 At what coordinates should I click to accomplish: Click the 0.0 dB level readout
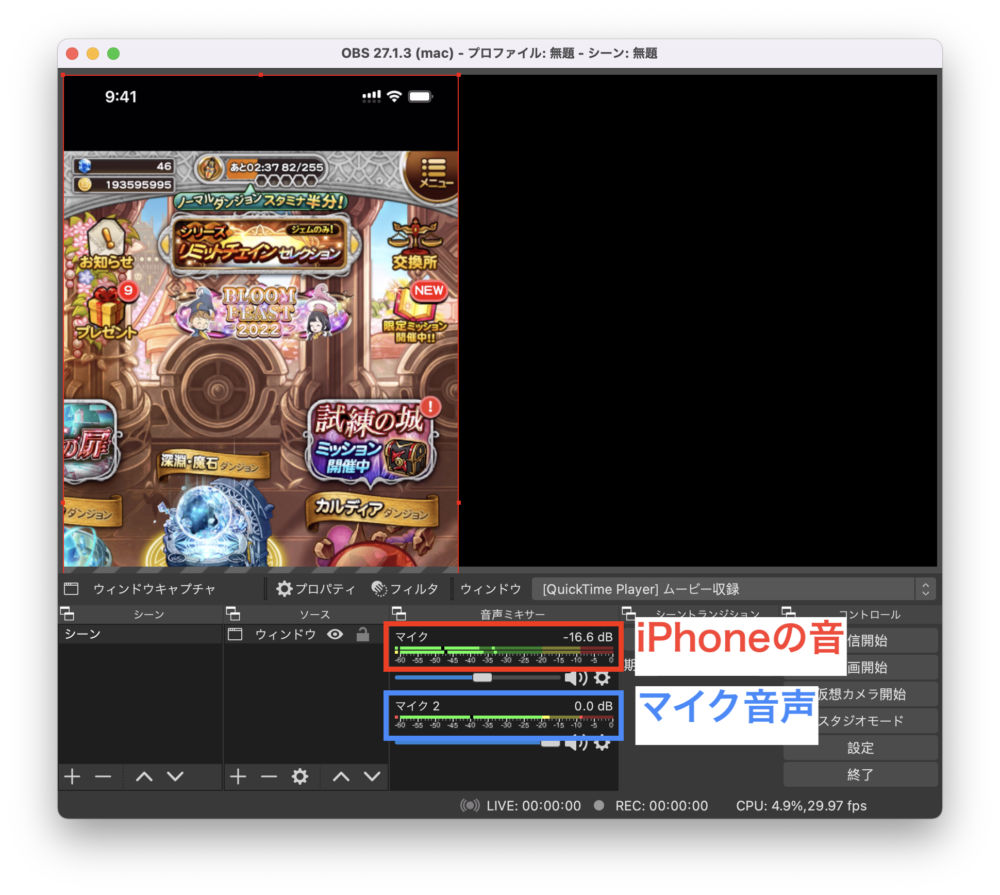[593, 706]
